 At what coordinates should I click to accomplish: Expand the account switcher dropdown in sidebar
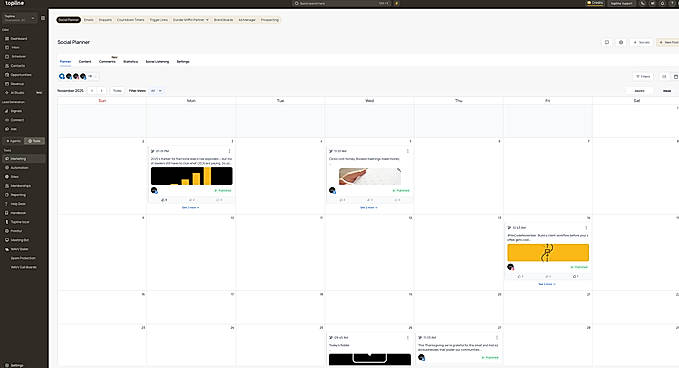(19, 18)
